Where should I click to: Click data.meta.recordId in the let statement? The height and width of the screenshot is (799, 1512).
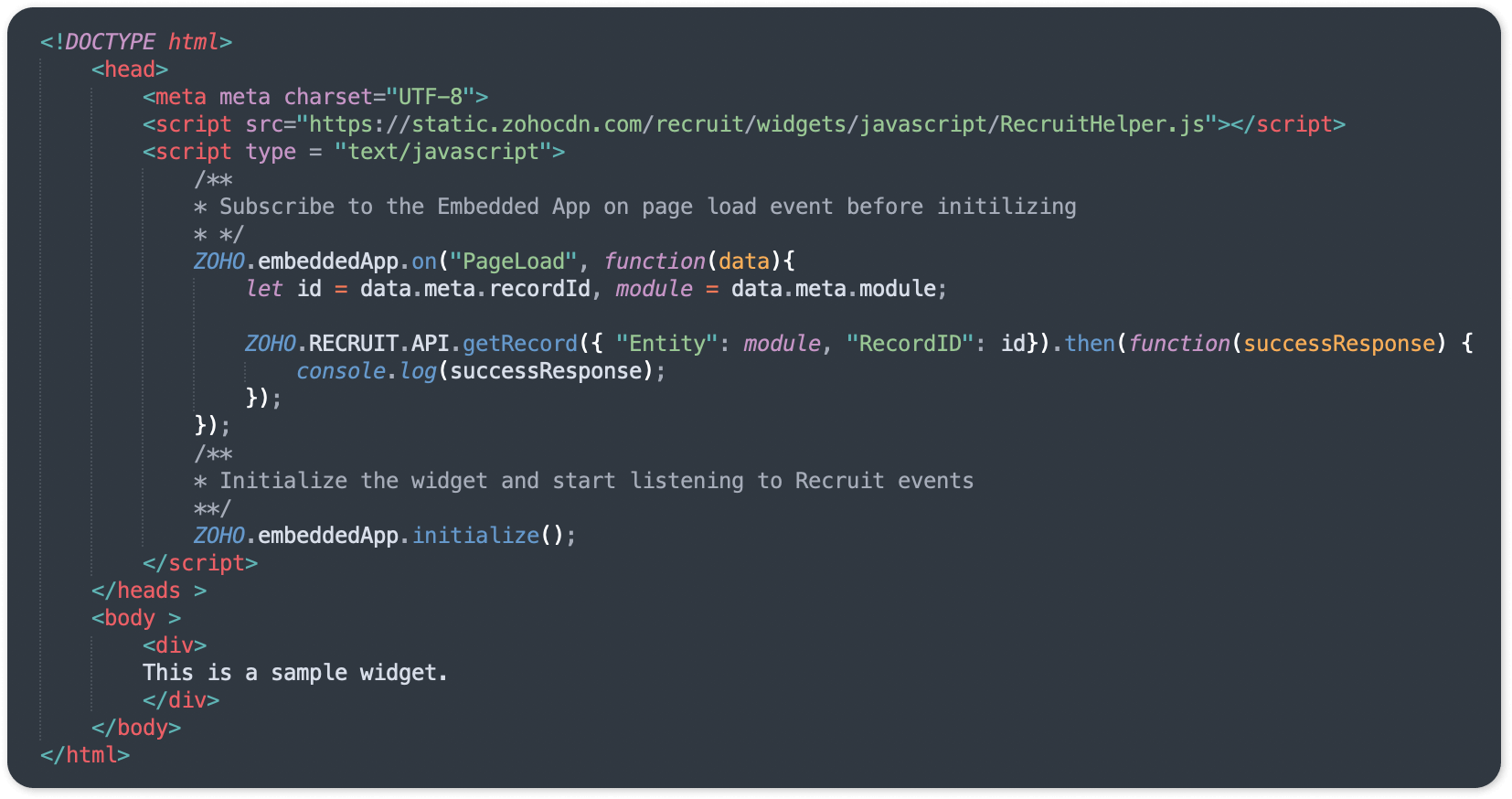coord(475,289)
